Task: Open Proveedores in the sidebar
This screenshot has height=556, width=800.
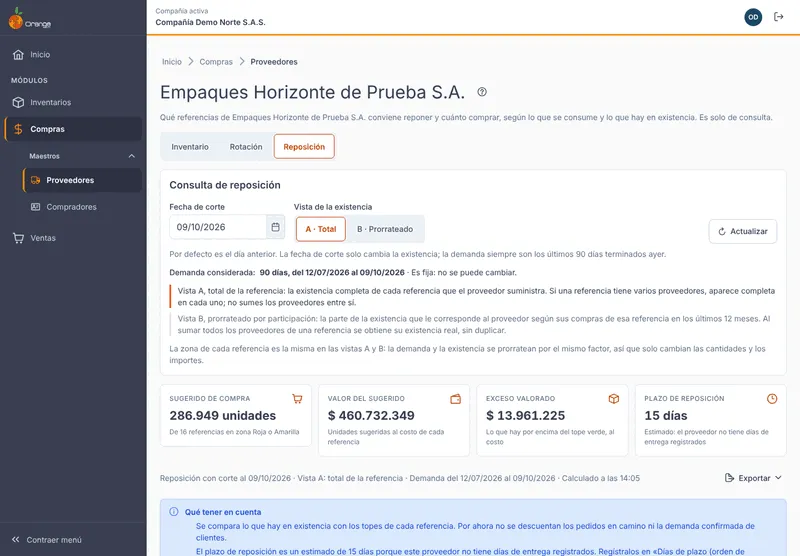Action: pyautogui.click(x=82, y=180)
